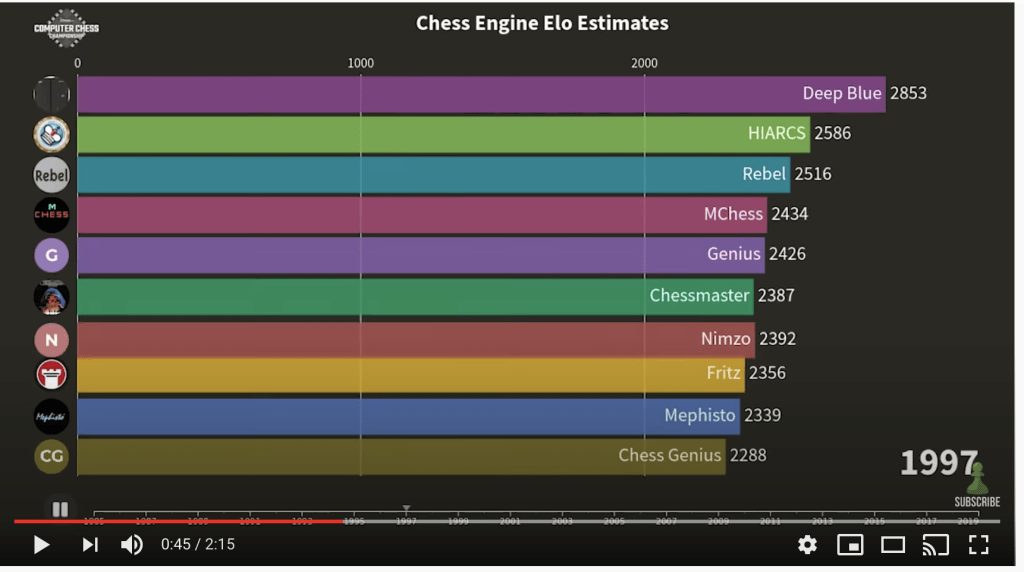Enable miniplayer mode
Screen dimensions: 1024x572
tap(850, 545)
